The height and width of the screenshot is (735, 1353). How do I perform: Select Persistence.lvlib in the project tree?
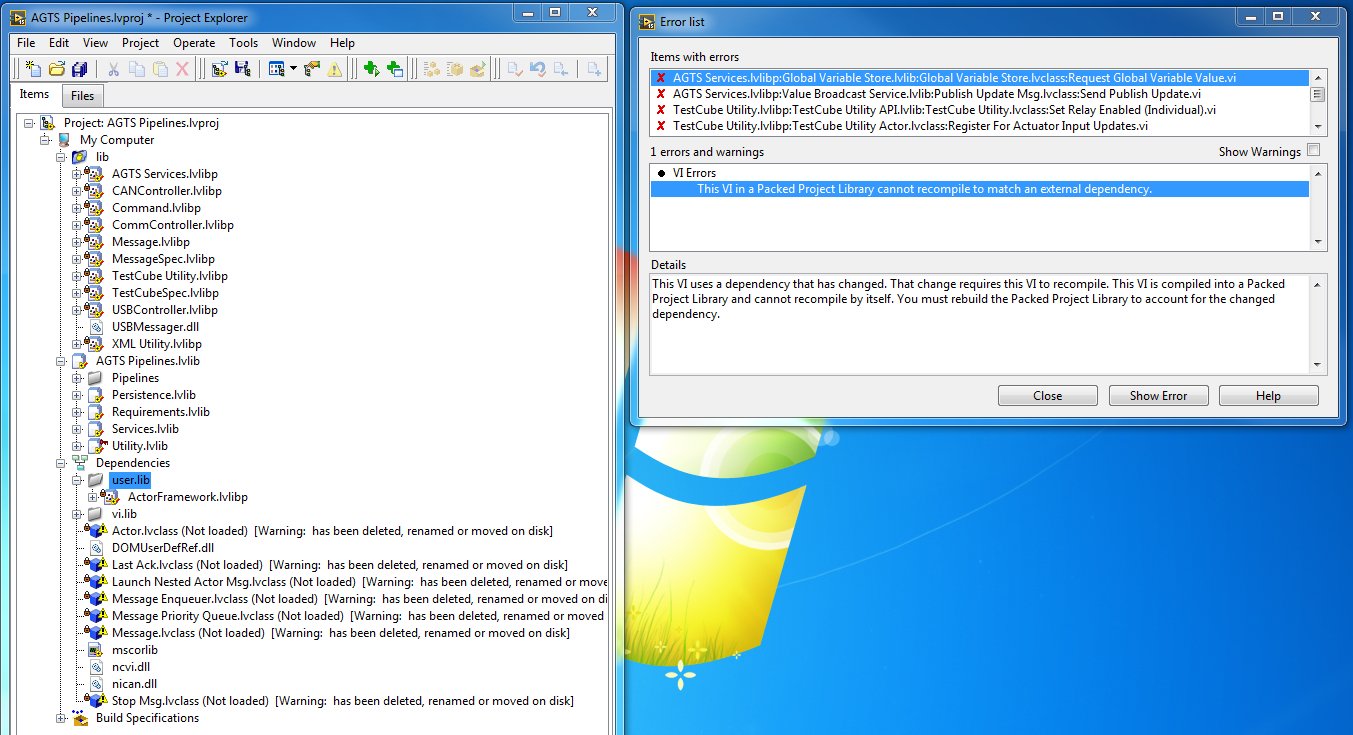click(154, 395)
